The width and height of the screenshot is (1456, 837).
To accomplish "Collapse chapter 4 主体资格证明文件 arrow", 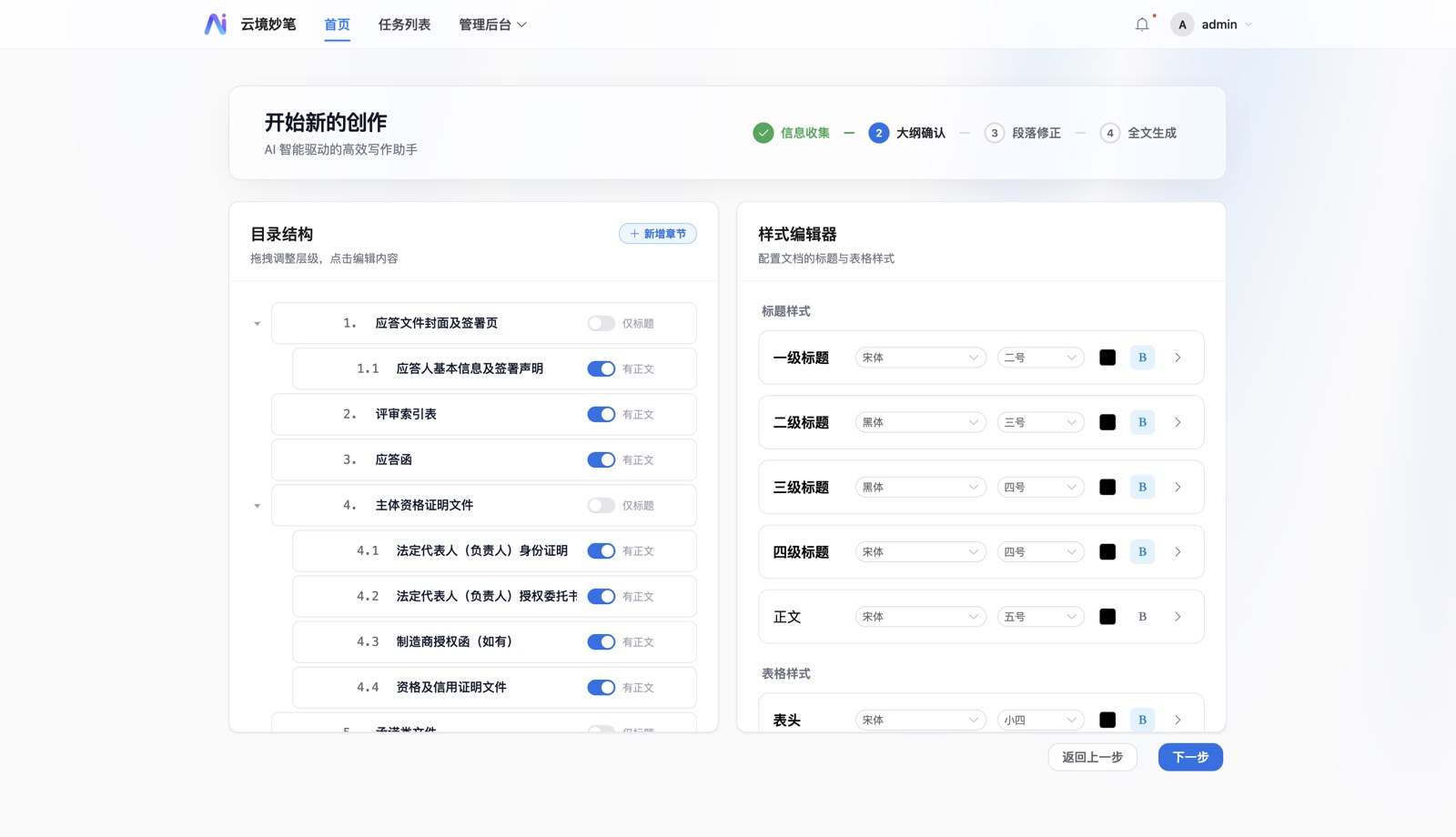I will 257,506.
